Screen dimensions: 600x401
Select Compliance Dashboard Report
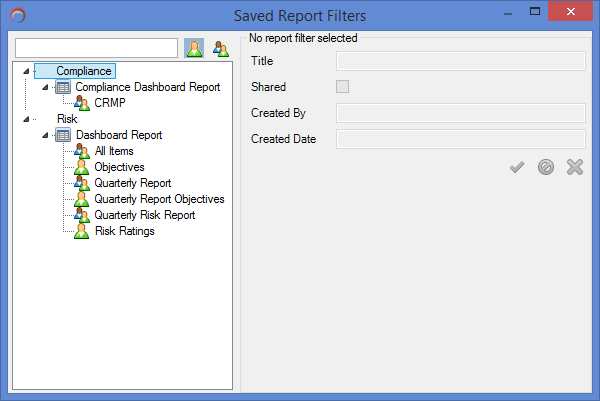tap(148, 87)
